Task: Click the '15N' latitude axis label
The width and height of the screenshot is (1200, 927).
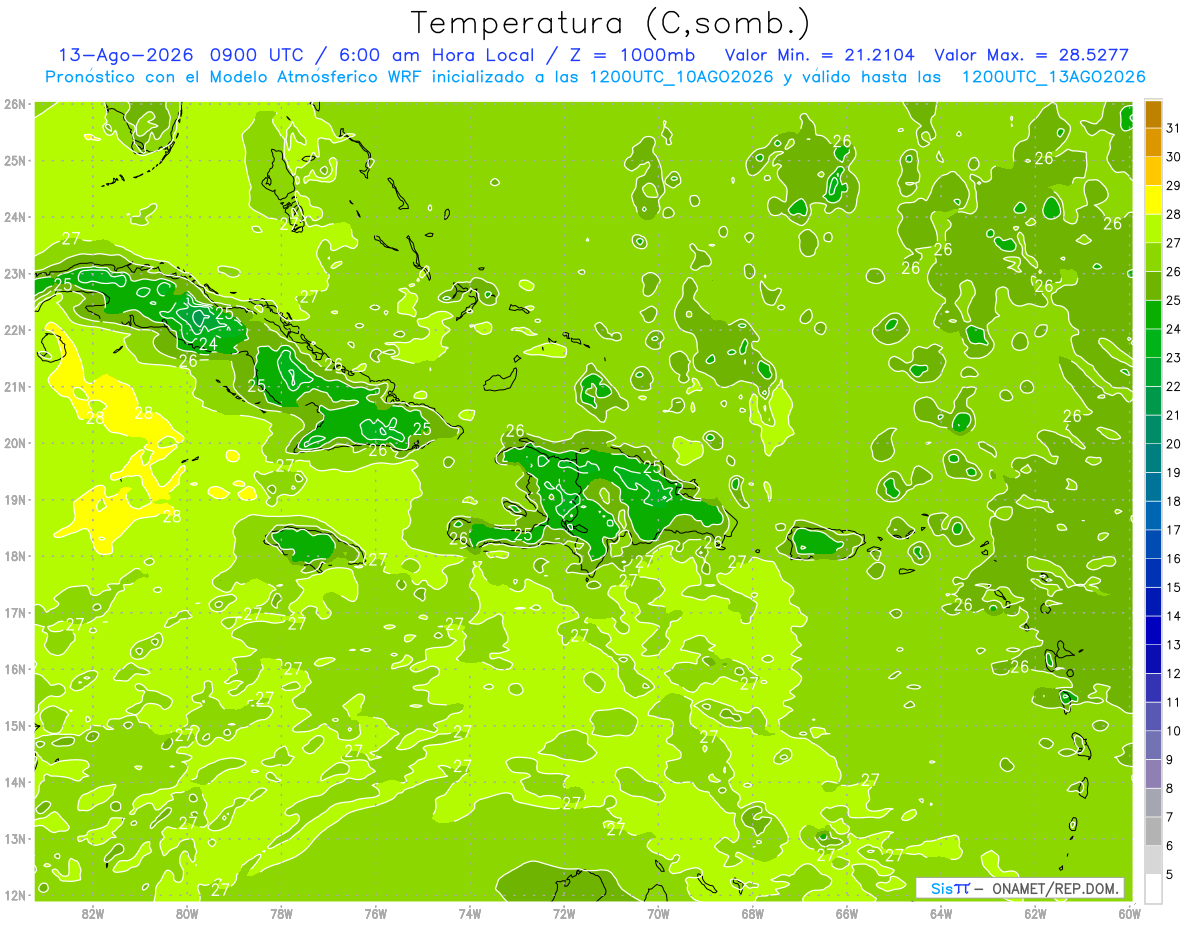Action: (x=15, y=726)
